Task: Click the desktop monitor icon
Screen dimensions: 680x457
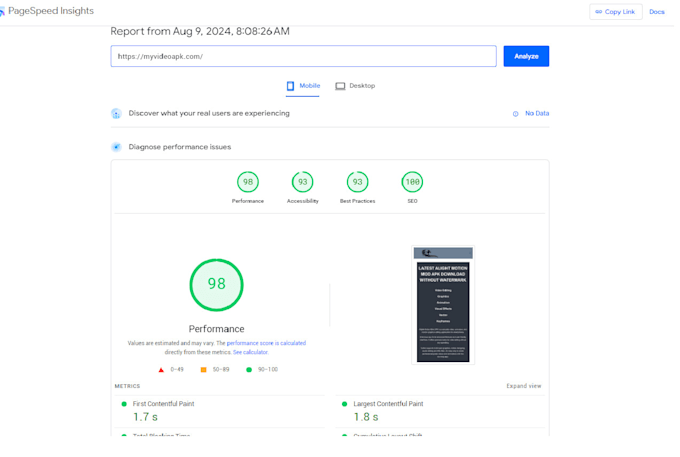Action: tap(340, 86)
